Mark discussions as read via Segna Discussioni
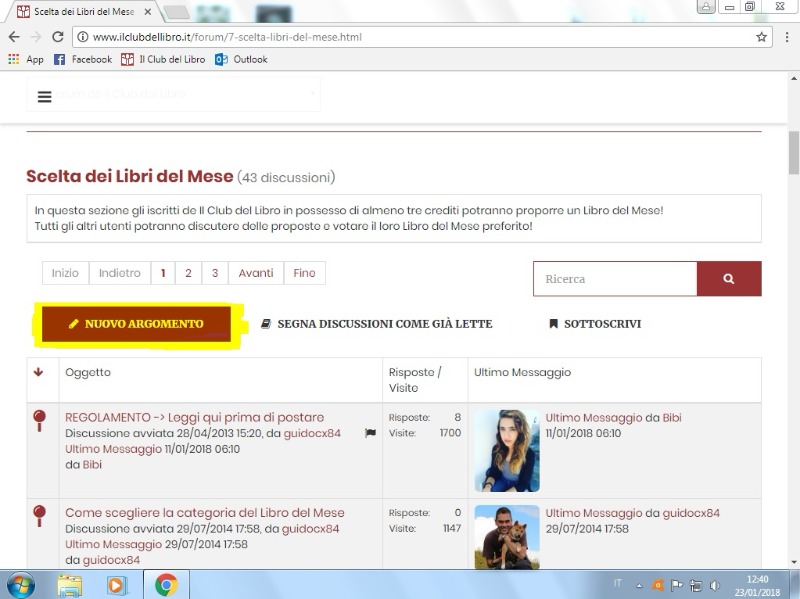Image resolution: width=800 pixels, height=599 pixels. coord(376,324)
